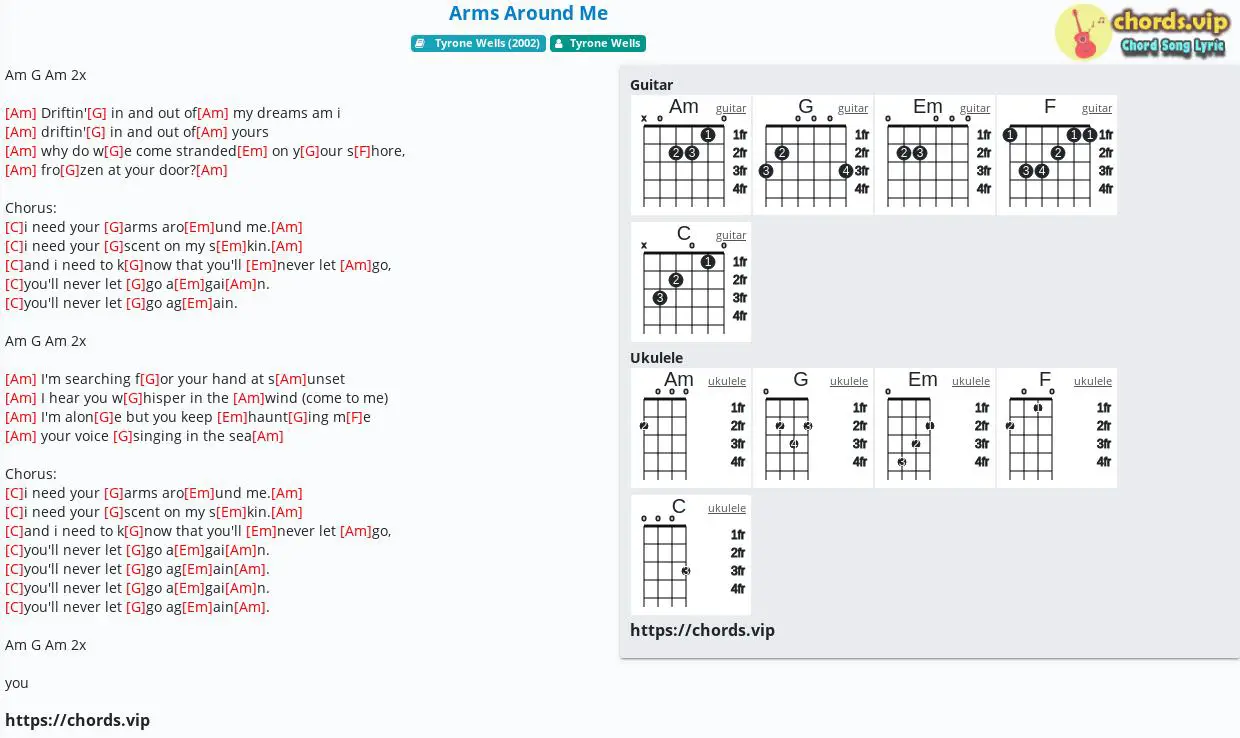Click the chords.vip logo

(x=1141, y=32)
